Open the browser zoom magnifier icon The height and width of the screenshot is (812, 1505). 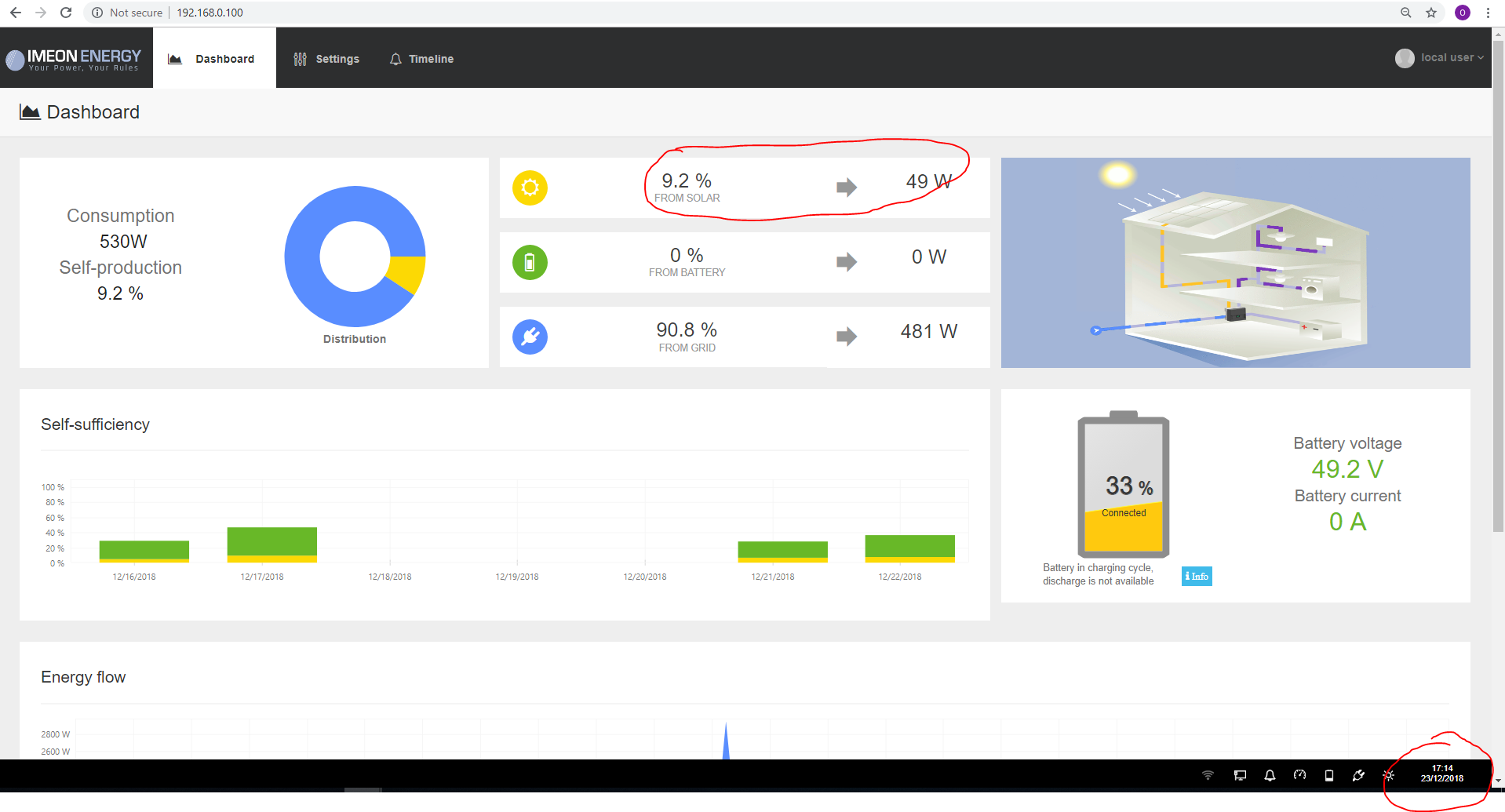pyautogui.click(x=1405, y=13)
